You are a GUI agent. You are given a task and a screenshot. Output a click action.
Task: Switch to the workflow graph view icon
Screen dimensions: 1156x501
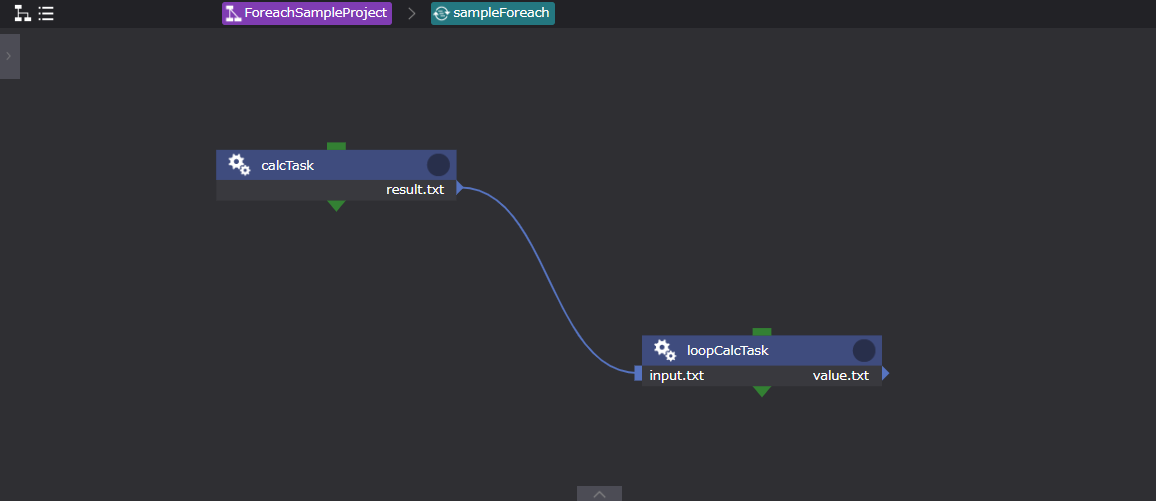22,14
